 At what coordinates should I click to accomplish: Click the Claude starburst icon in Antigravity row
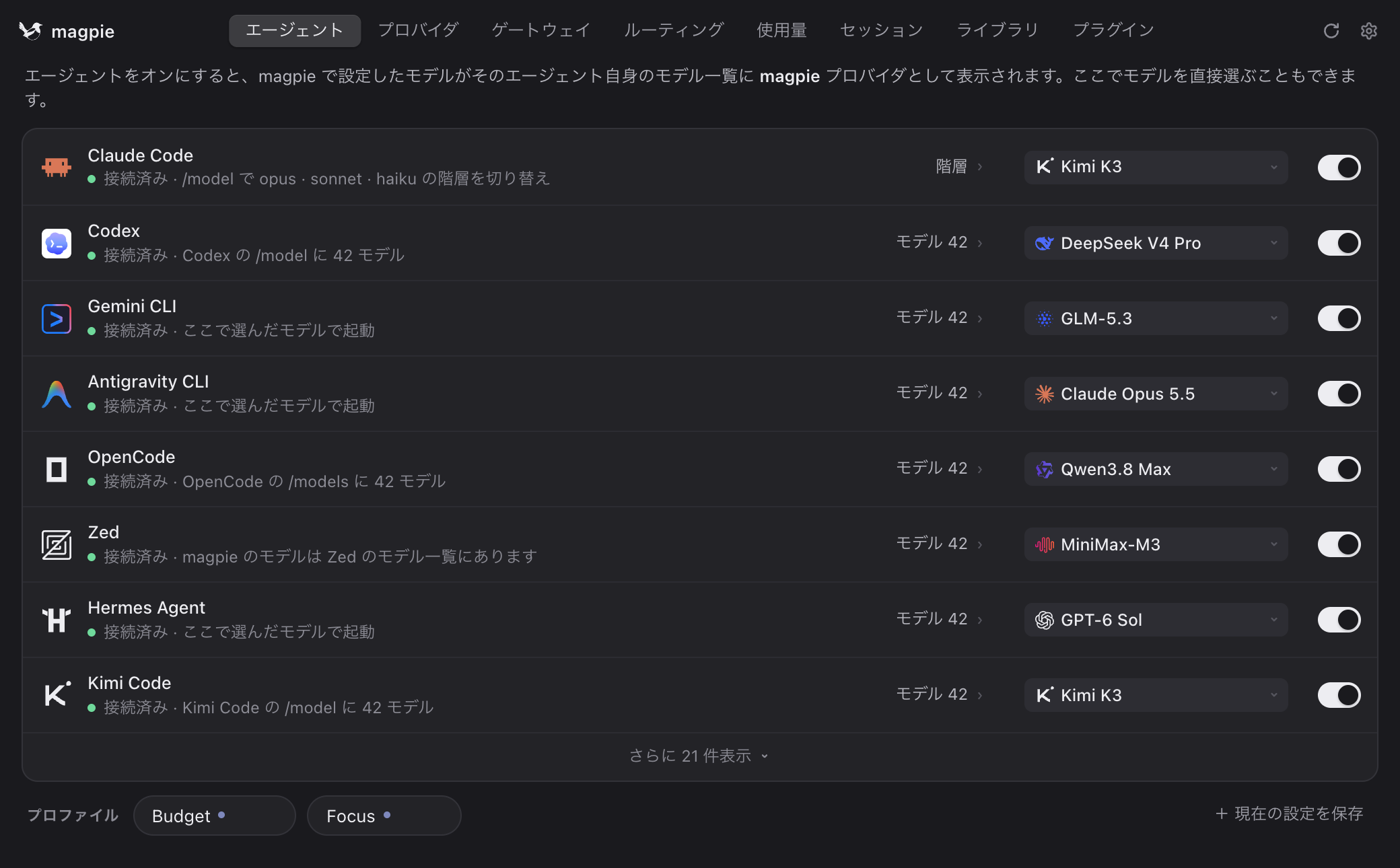(1044, 394)
